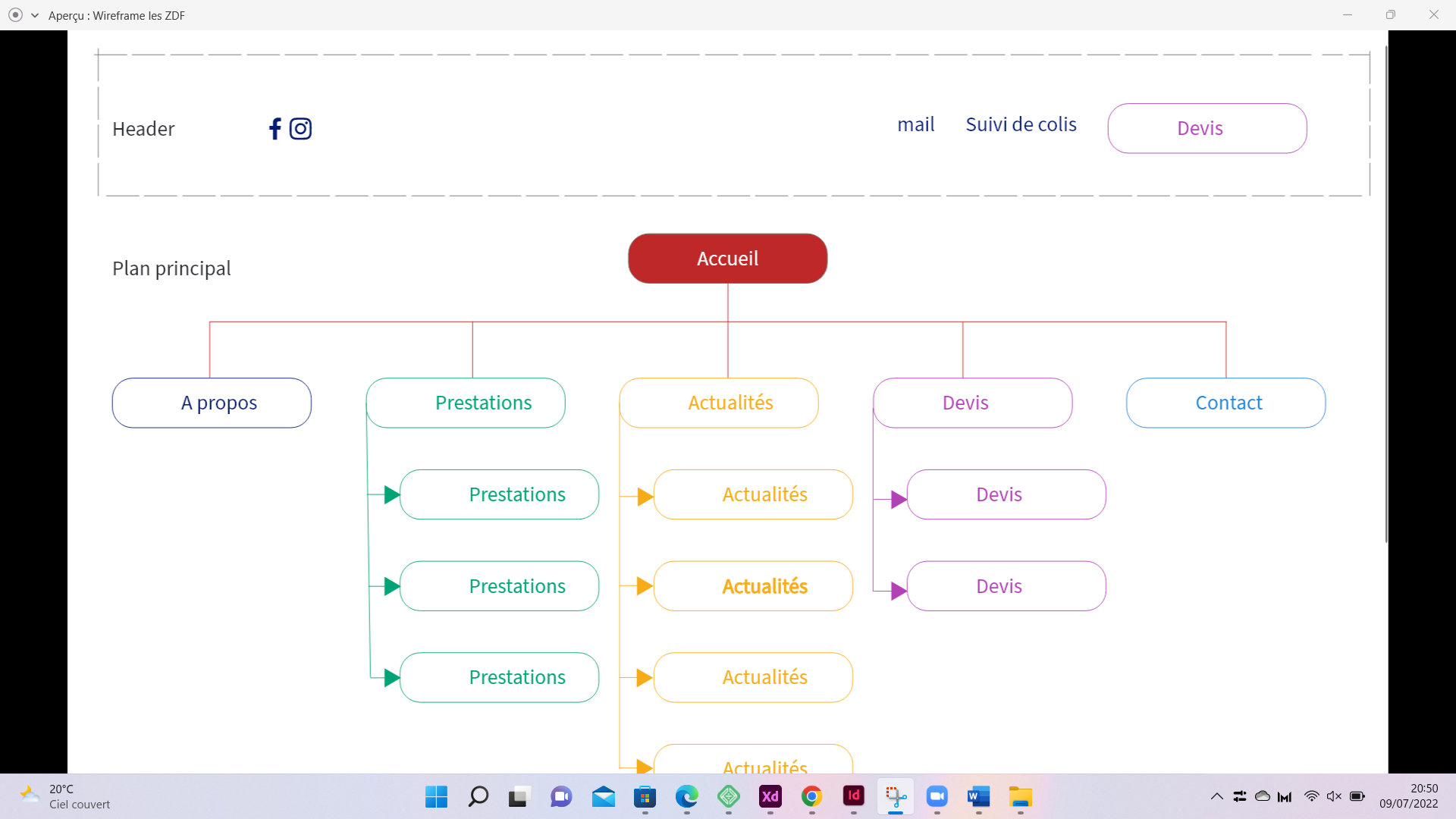This screenshot has height=819, width=1456.
Task: Click the Accueil red button
Action: coord(727,259)
